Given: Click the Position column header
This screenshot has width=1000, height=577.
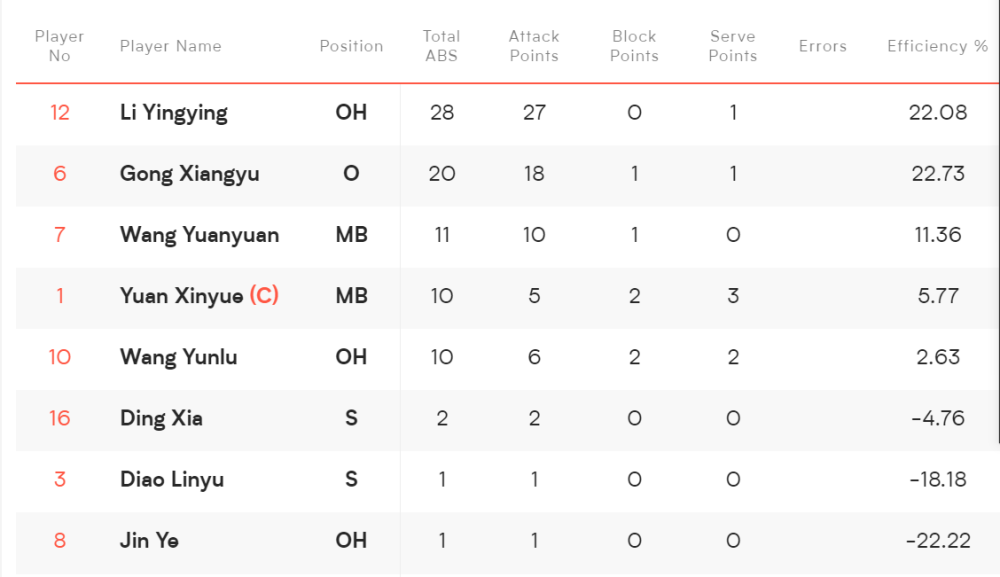Looking at the screenshot, I should click(x=351, y=46).
